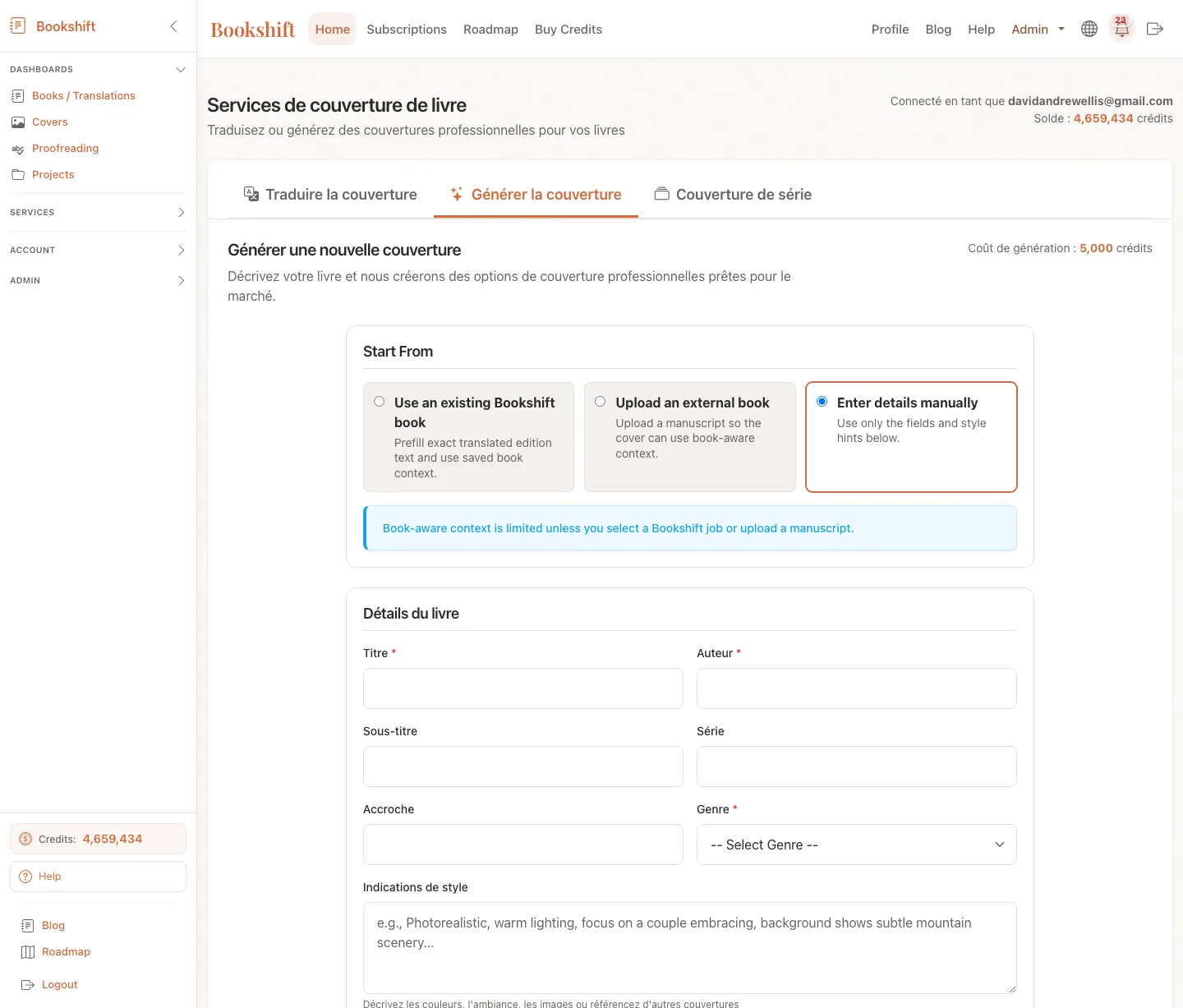1183x1008 pixels.
Task: Click the Bookshift serif logo in header
Action: [253, 30]
